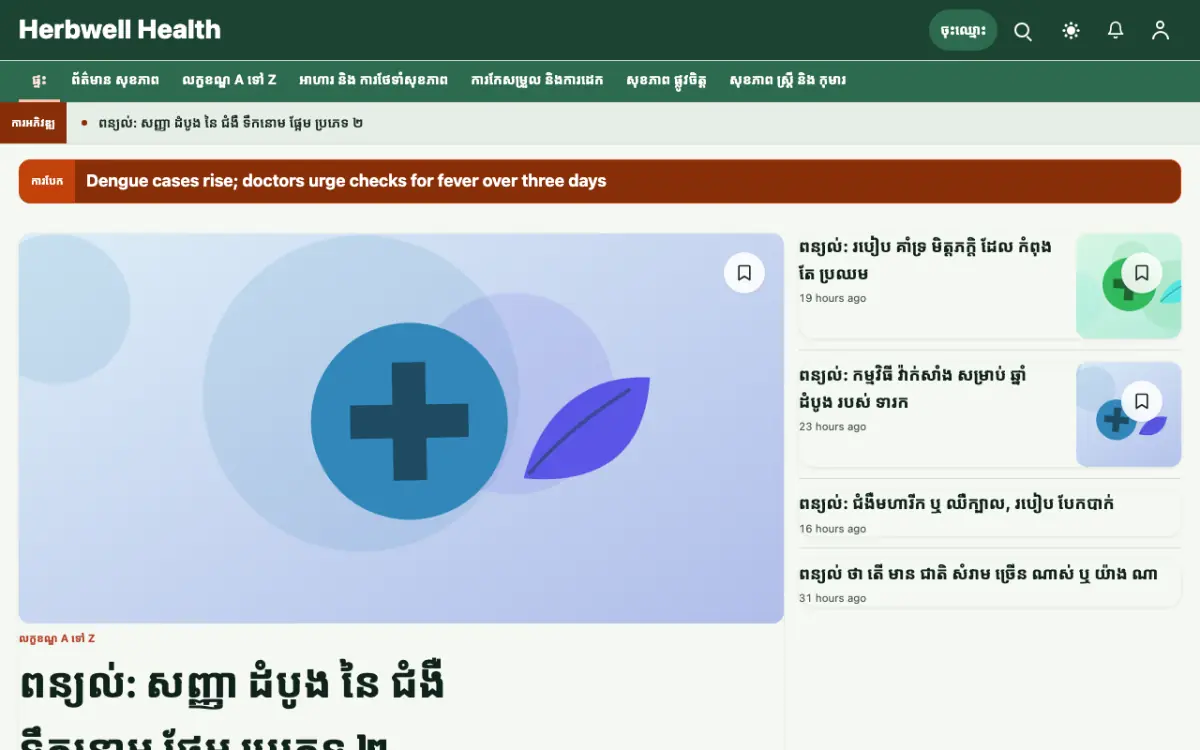Open the សុខភាព ផ្លូវចិត្ត menu item
1200x750 pixels.
(666, 80)
